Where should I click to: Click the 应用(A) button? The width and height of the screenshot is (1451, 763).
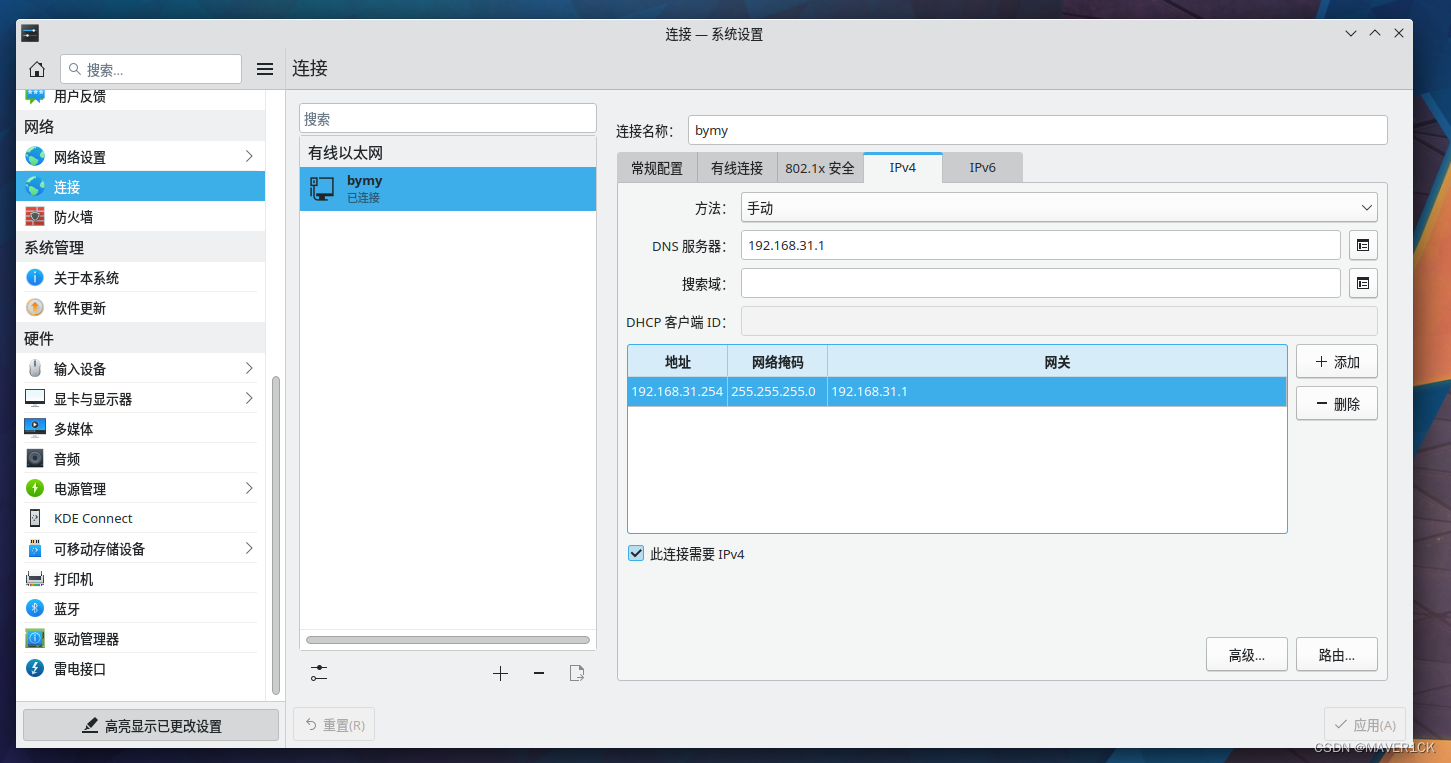pyautogui.click(x=1365, y=725)
